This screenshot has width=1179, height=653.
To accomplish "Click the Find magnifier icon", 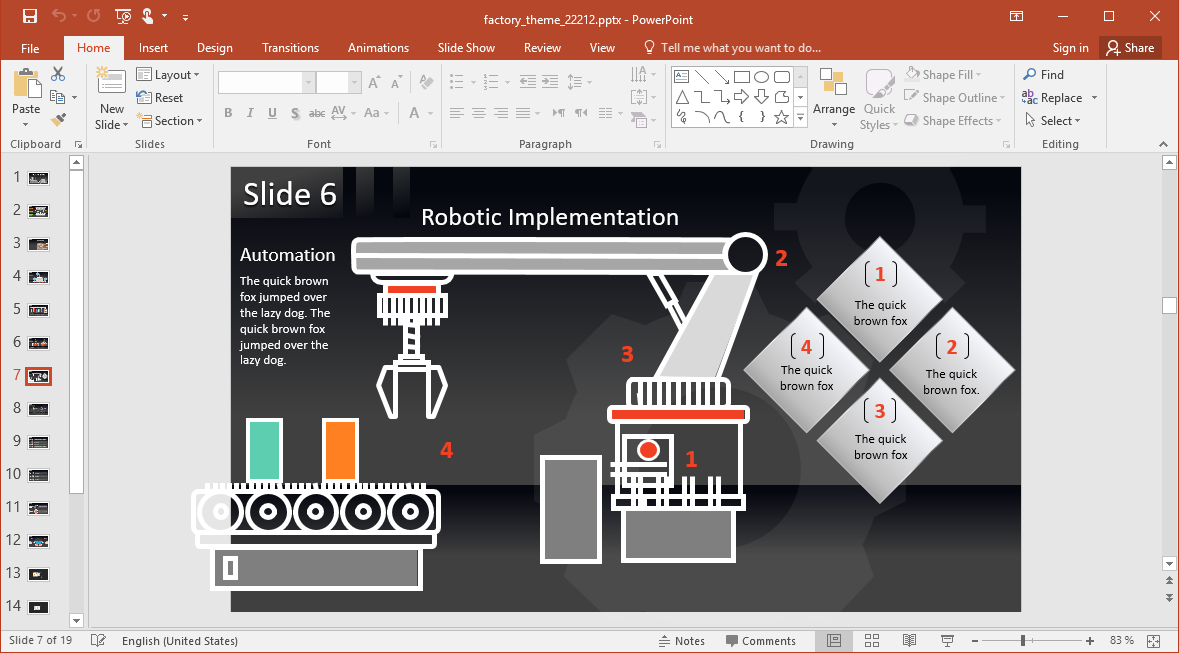I will pyautogui.click(x=1029, y=74).
